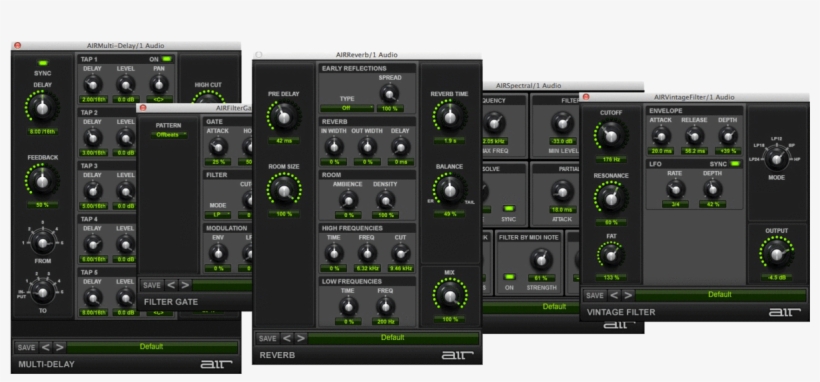820x382 pixels.
Task: Go to next preset in Reverb window
Action: pos(301,338)
